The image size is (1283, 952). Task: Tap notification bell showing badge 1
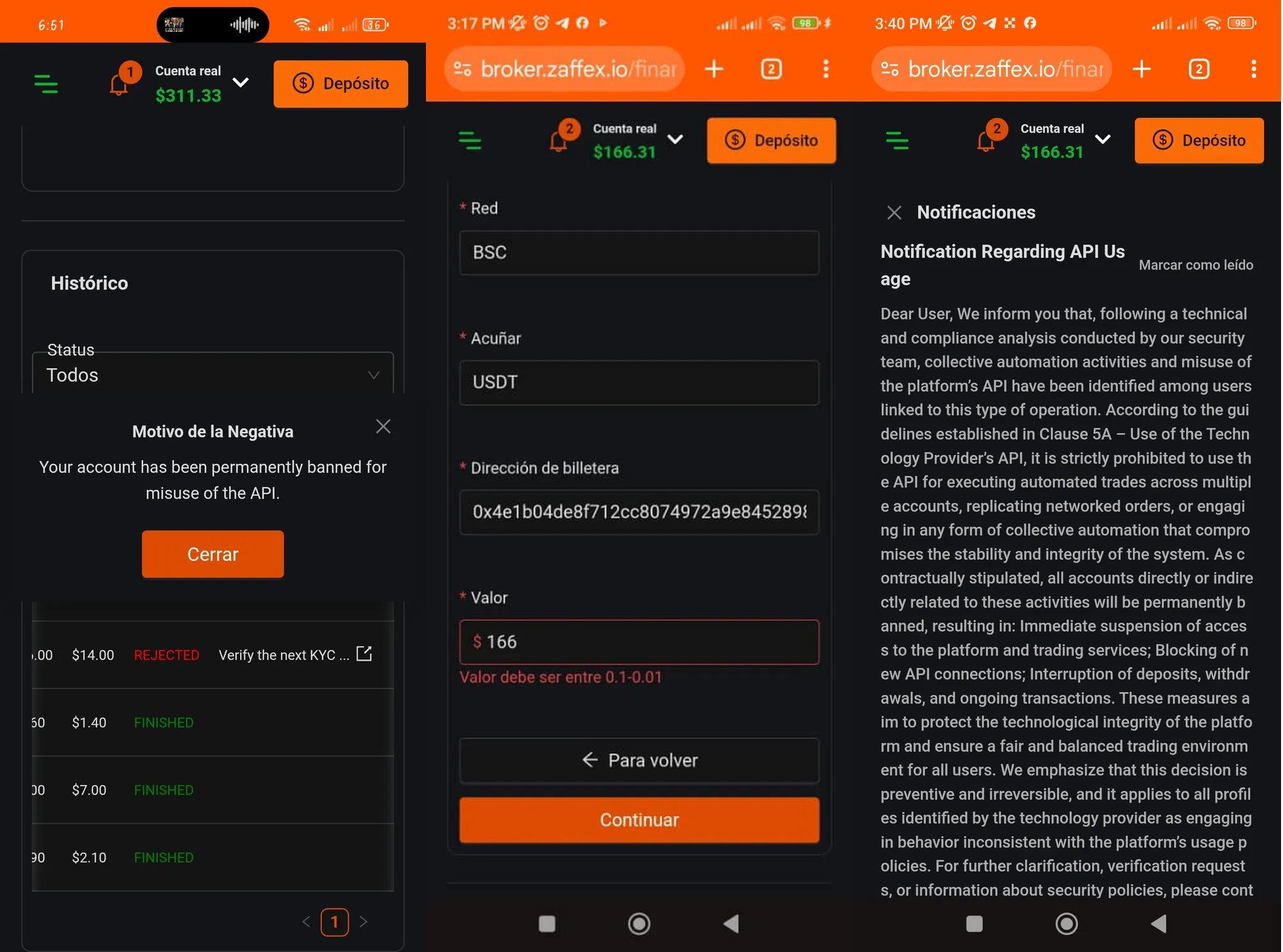point(120,83)
